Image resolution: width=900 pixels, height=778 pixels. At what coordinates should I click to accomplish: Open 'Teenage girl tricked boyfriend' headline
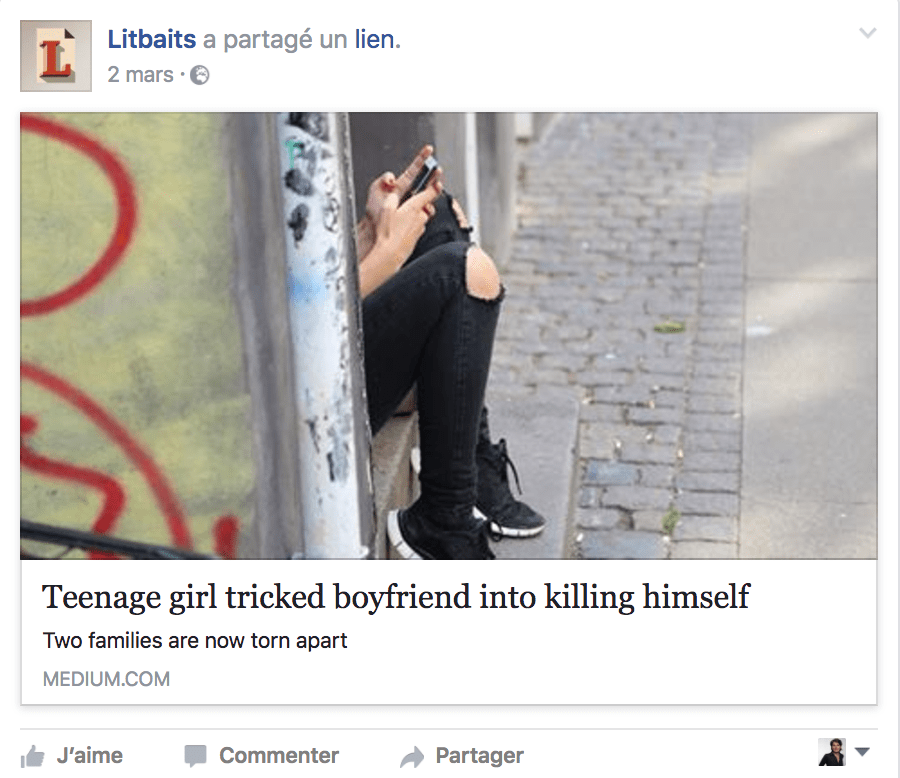(395, 597)
